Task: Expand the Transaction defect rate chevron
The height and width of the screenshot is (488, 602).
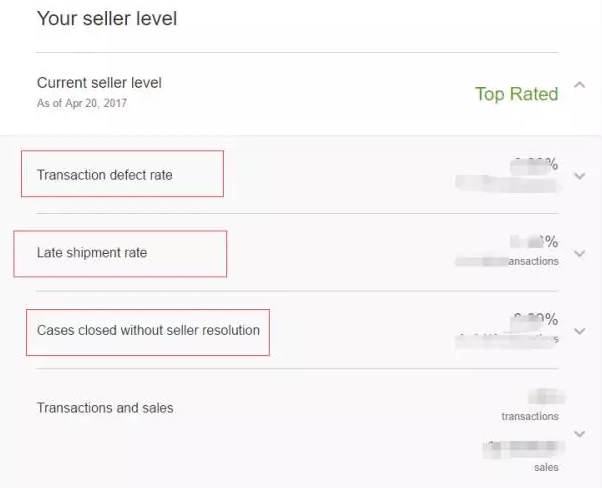Action: point(580,176)
